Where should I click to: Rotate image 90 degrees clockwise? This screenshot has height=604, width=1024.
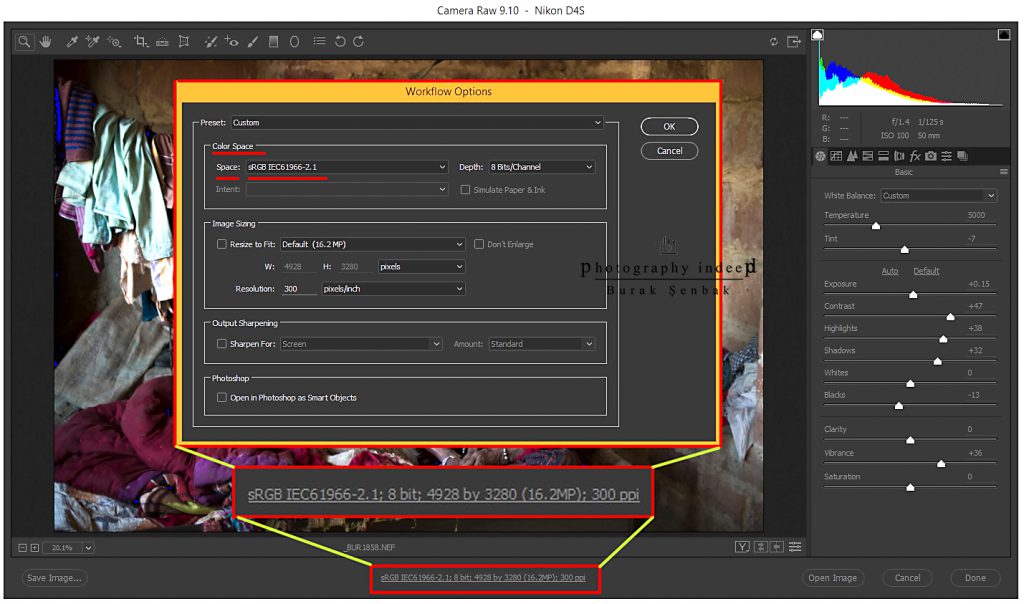(x=358, y=42)
